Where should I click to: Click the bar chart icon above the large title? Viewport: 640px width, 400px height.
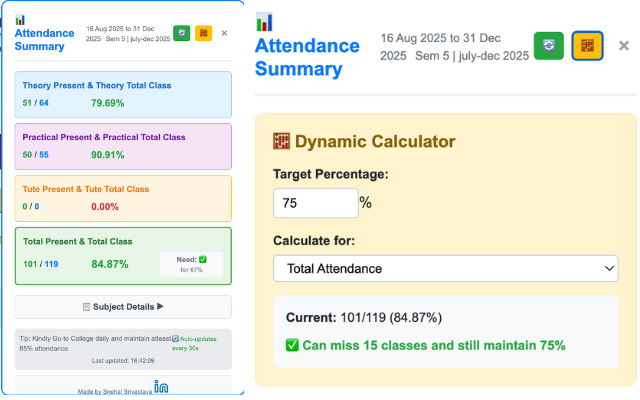coord(264,22)
